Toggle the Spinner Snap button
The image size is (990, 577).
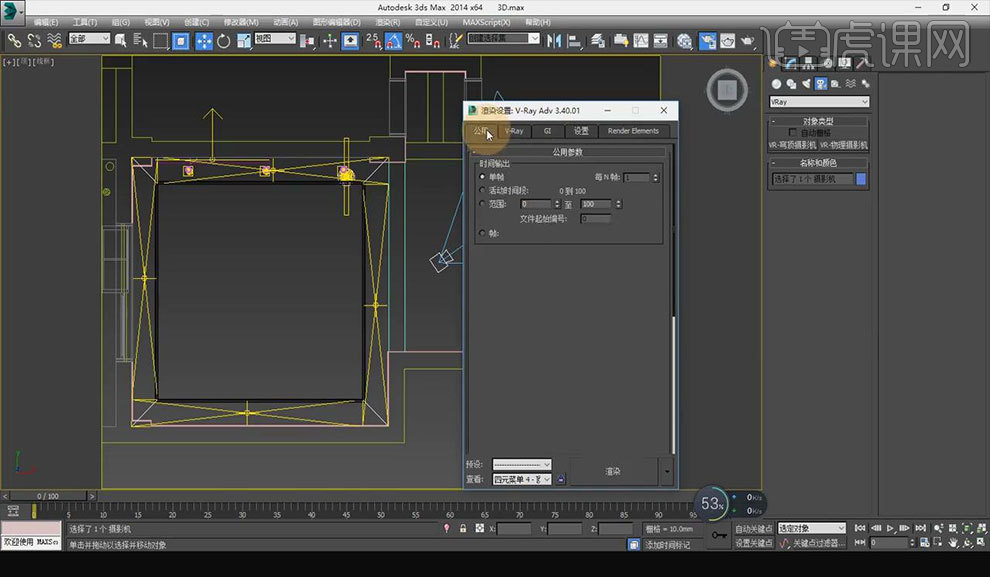432,41
